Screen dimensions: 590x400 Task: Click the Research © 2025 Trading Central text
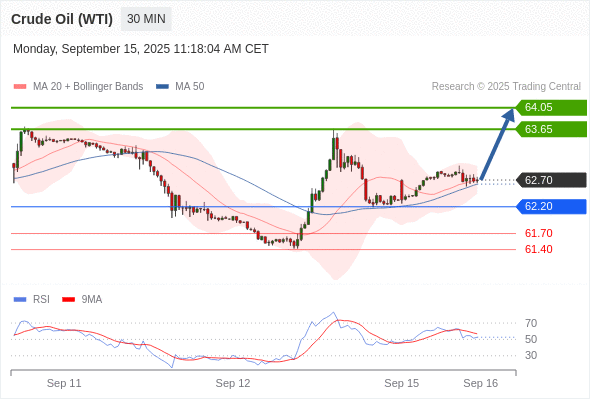(506, 87)
